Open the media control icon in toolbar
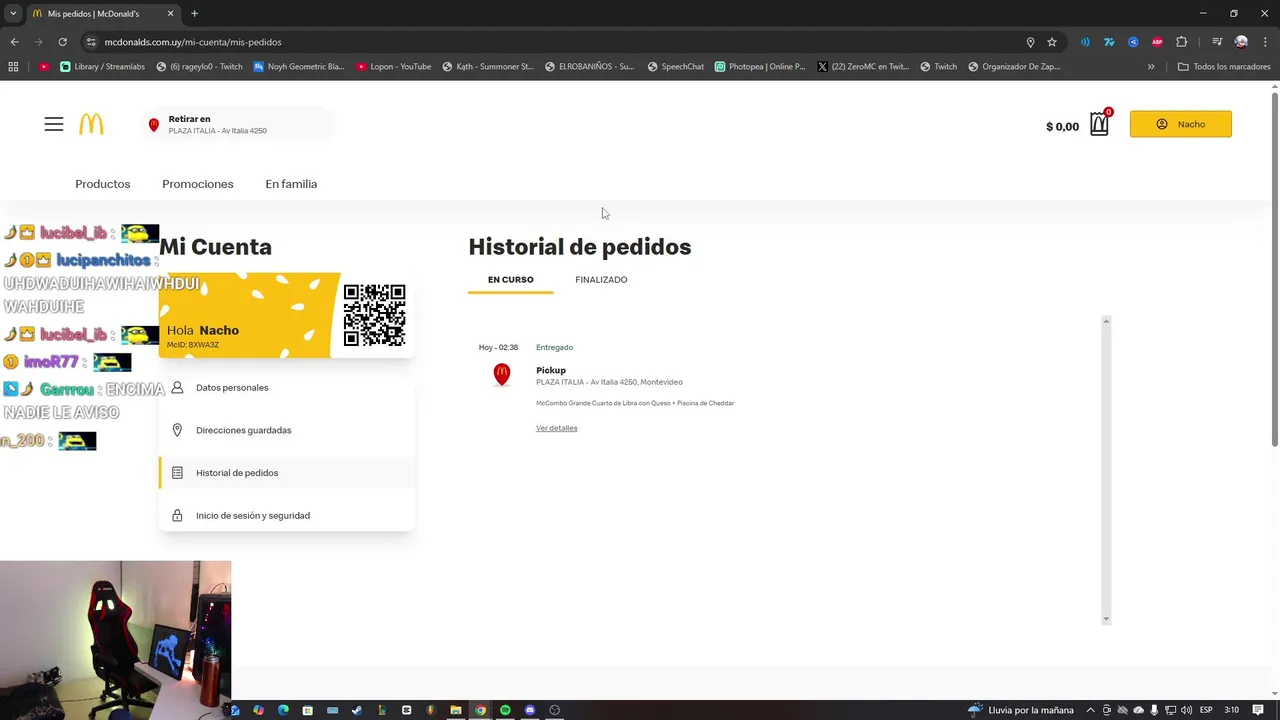 coord(1217,42)
